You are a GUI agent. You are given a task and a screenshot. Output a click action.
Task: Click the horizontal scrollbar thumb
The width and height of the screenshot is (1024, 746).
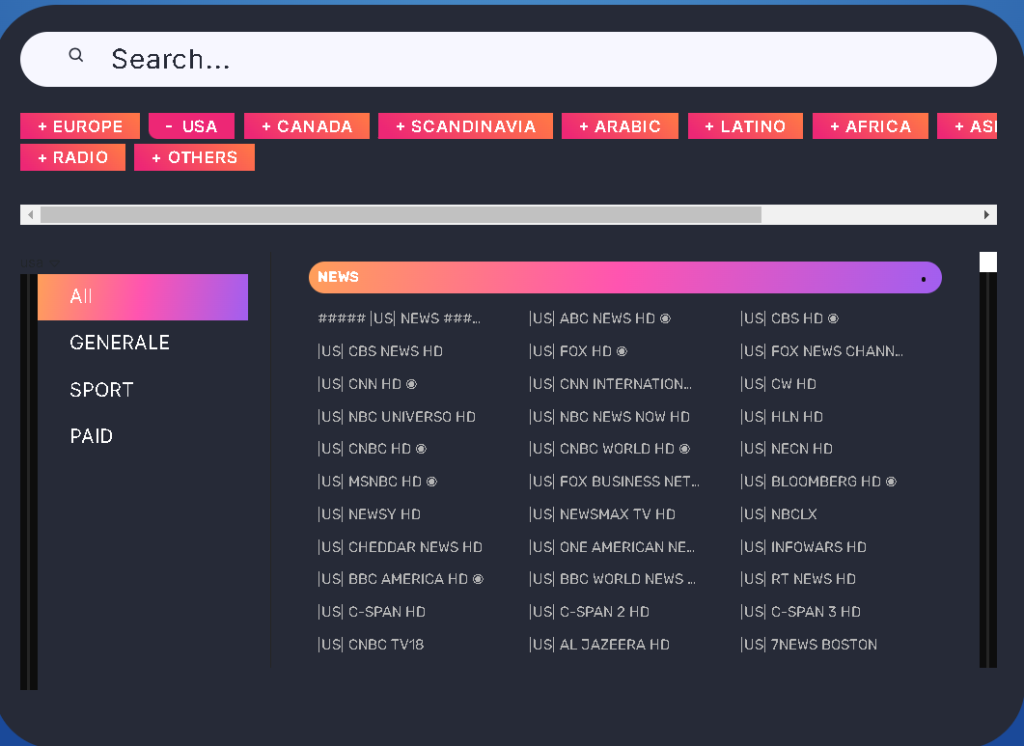click(x=401, y=215)
